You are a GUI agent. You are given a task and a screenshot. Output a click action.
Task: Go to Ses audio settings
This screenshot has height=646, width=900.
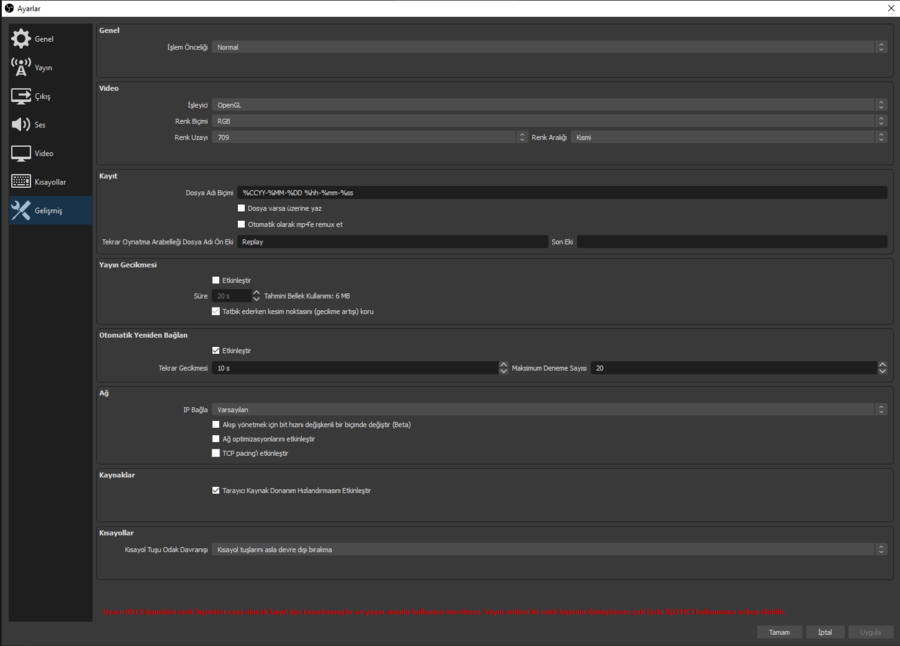point(51,125)
